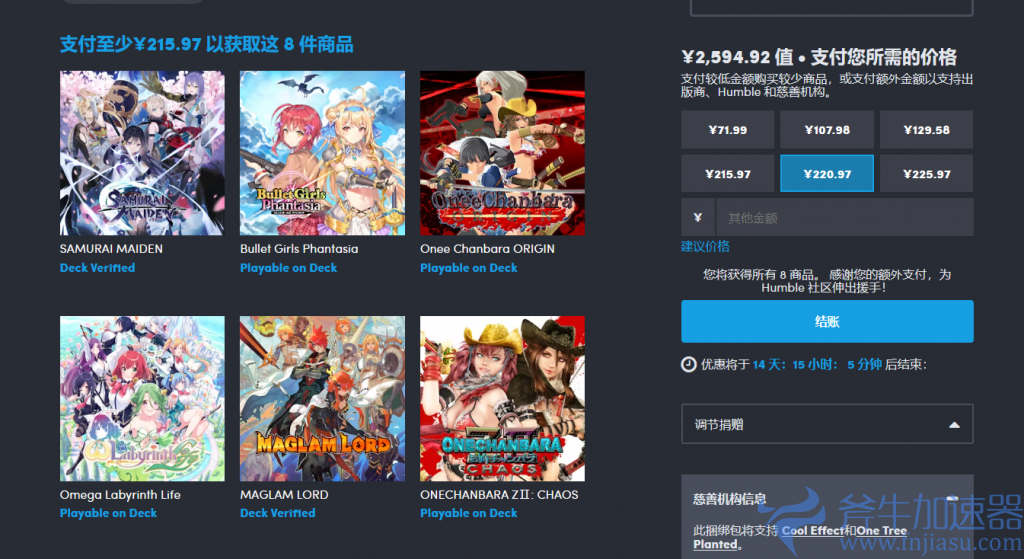Click Playable on Deck under Onee Chanbara ORIGIN
Image resolution: width=1024 pixels, height=559 pixels.
click(x=468, y=268)
